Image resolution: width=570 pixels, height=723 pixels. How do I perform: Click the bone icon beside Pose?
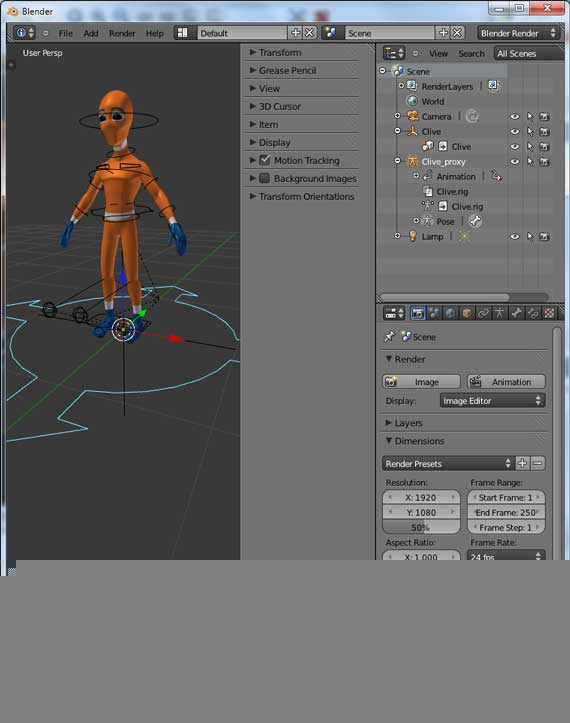pos(475,221)
